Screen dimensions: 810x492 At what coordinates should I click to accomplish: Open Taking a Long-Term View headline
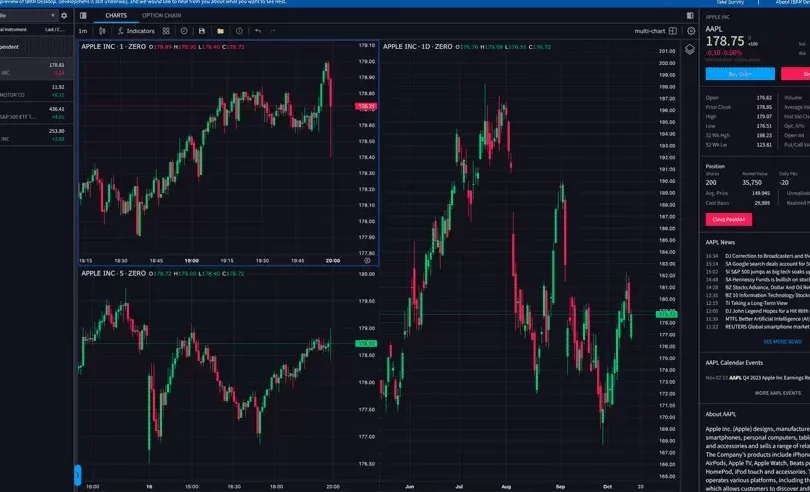coord(756,303)
